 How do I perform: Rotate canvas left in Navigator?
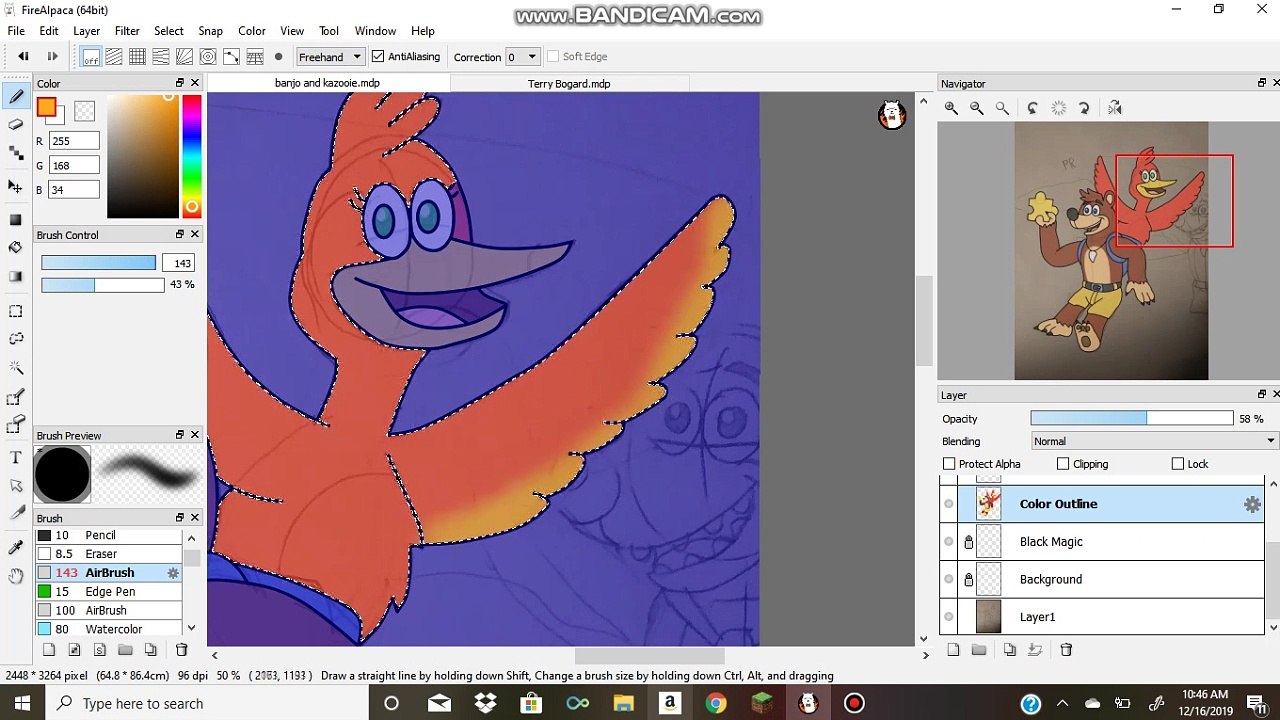tap(1033, 108)
